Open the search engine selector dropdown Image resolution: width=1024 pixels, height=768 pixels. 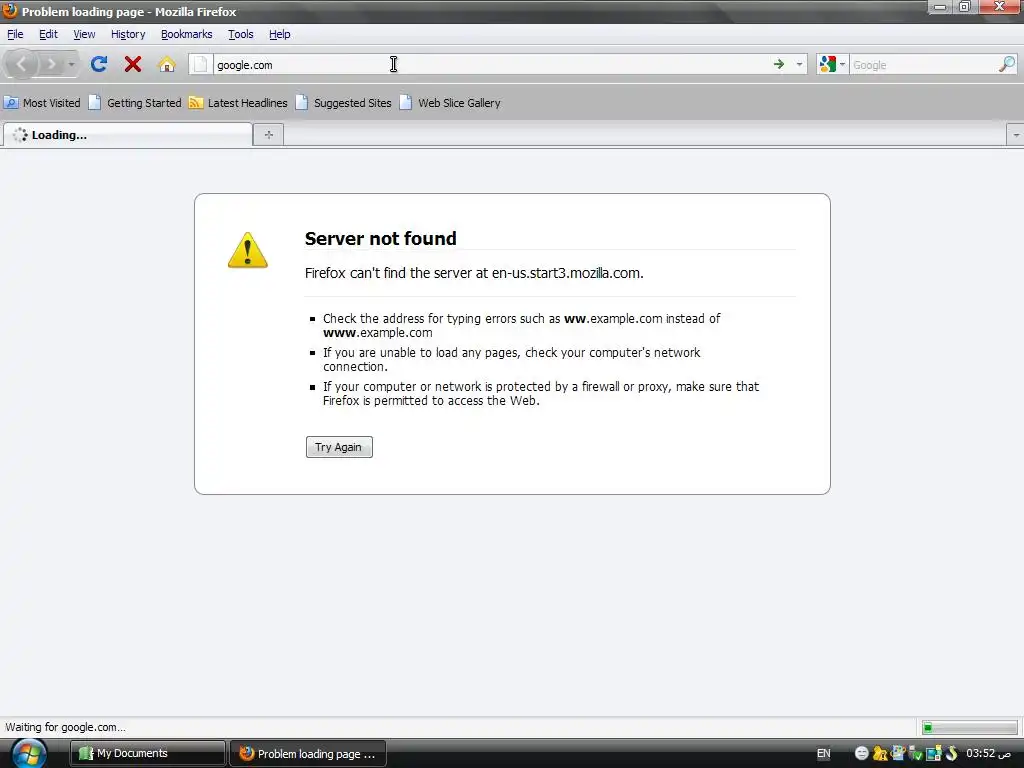coord(832,64)
